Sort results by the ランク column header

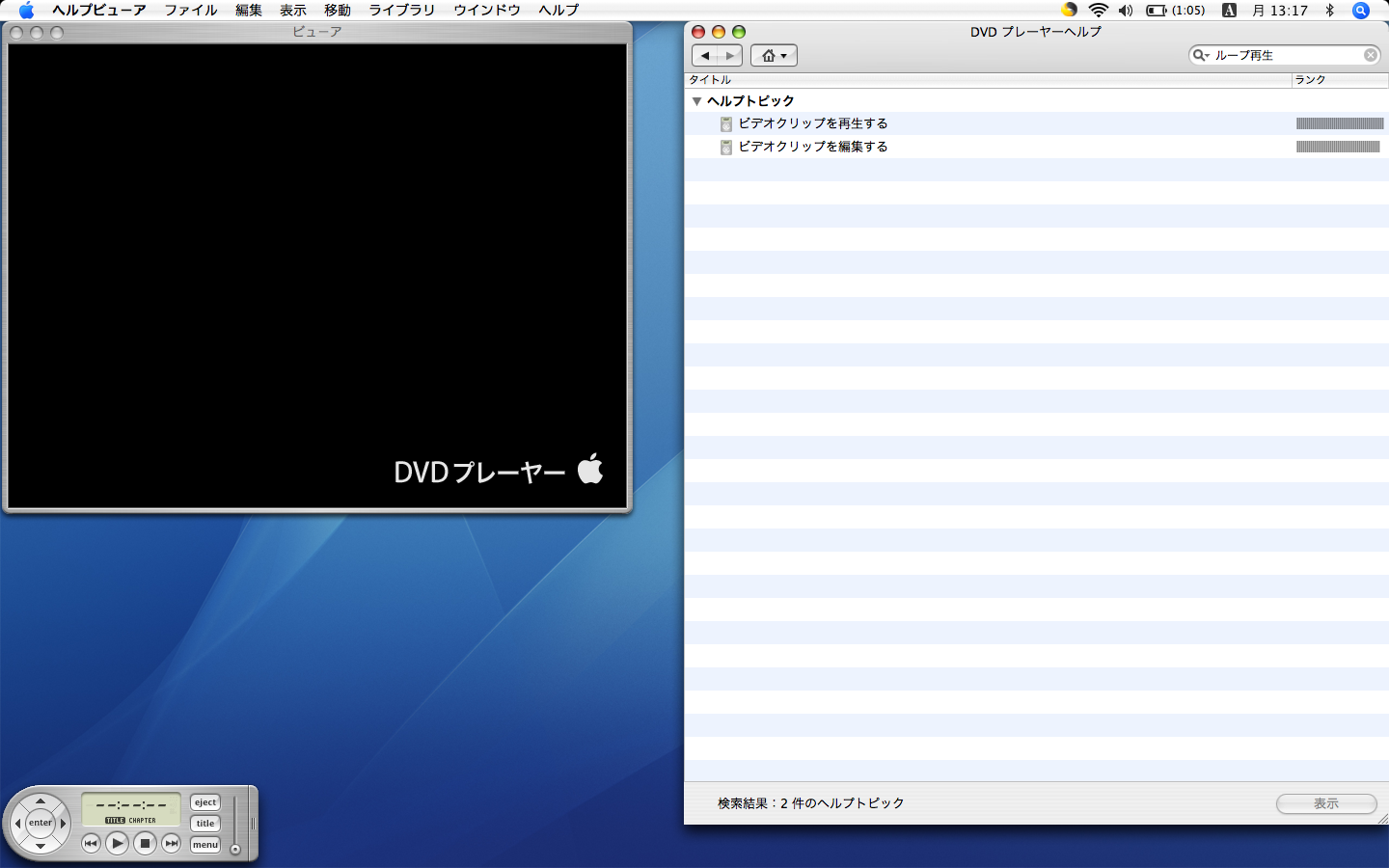[x=1340, y=80]
